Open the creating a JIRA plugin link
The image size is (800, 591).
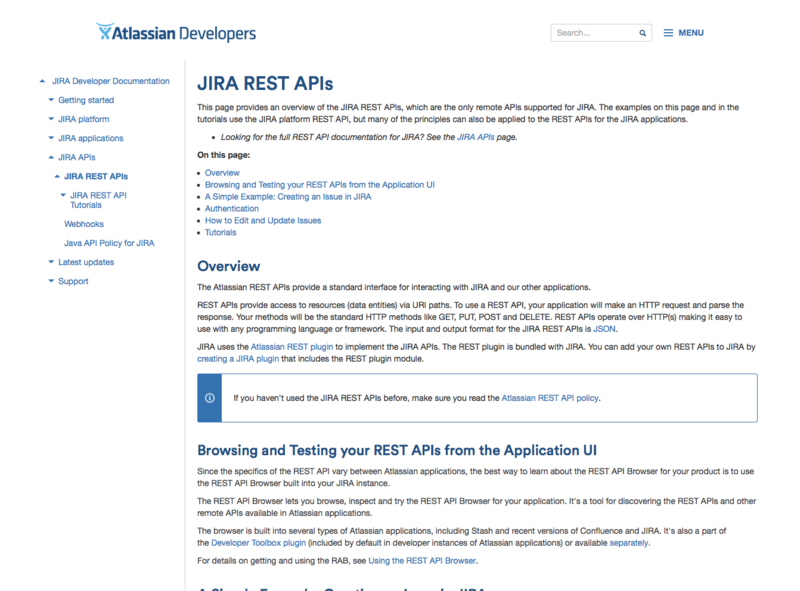pos(238,359)
